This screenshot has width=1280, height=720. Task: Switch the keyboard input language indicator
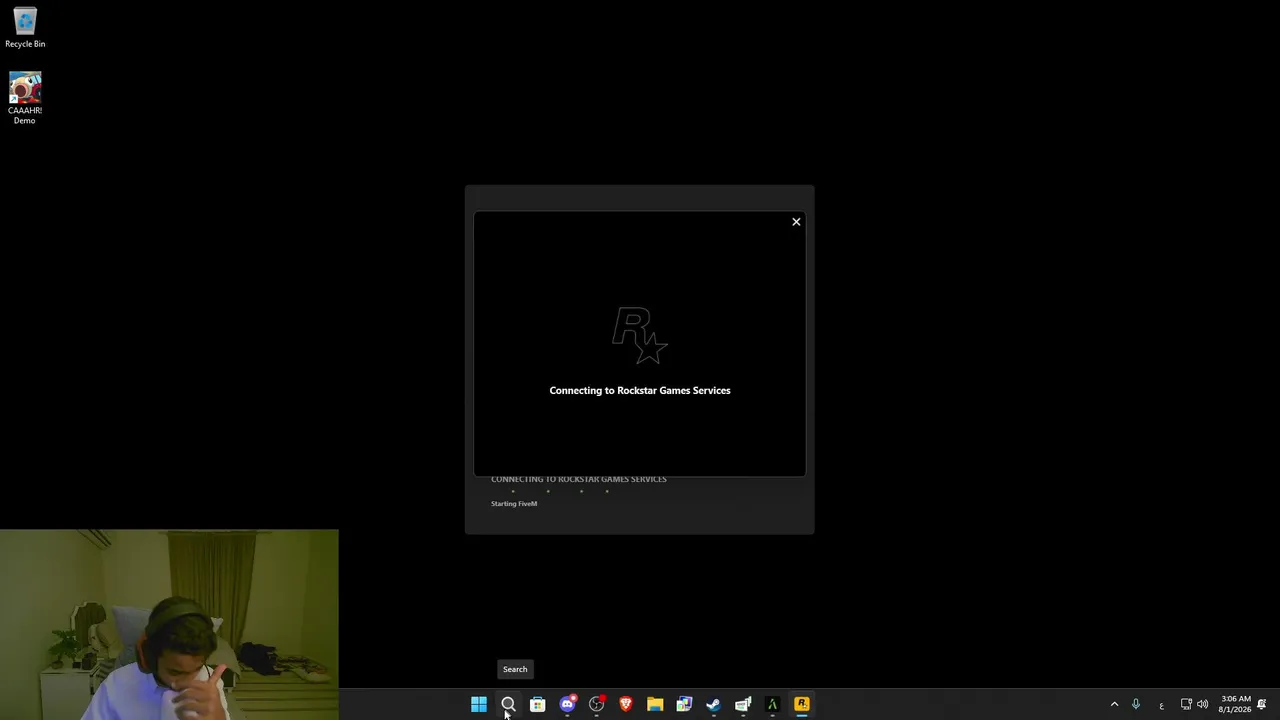pos(1161,705)
